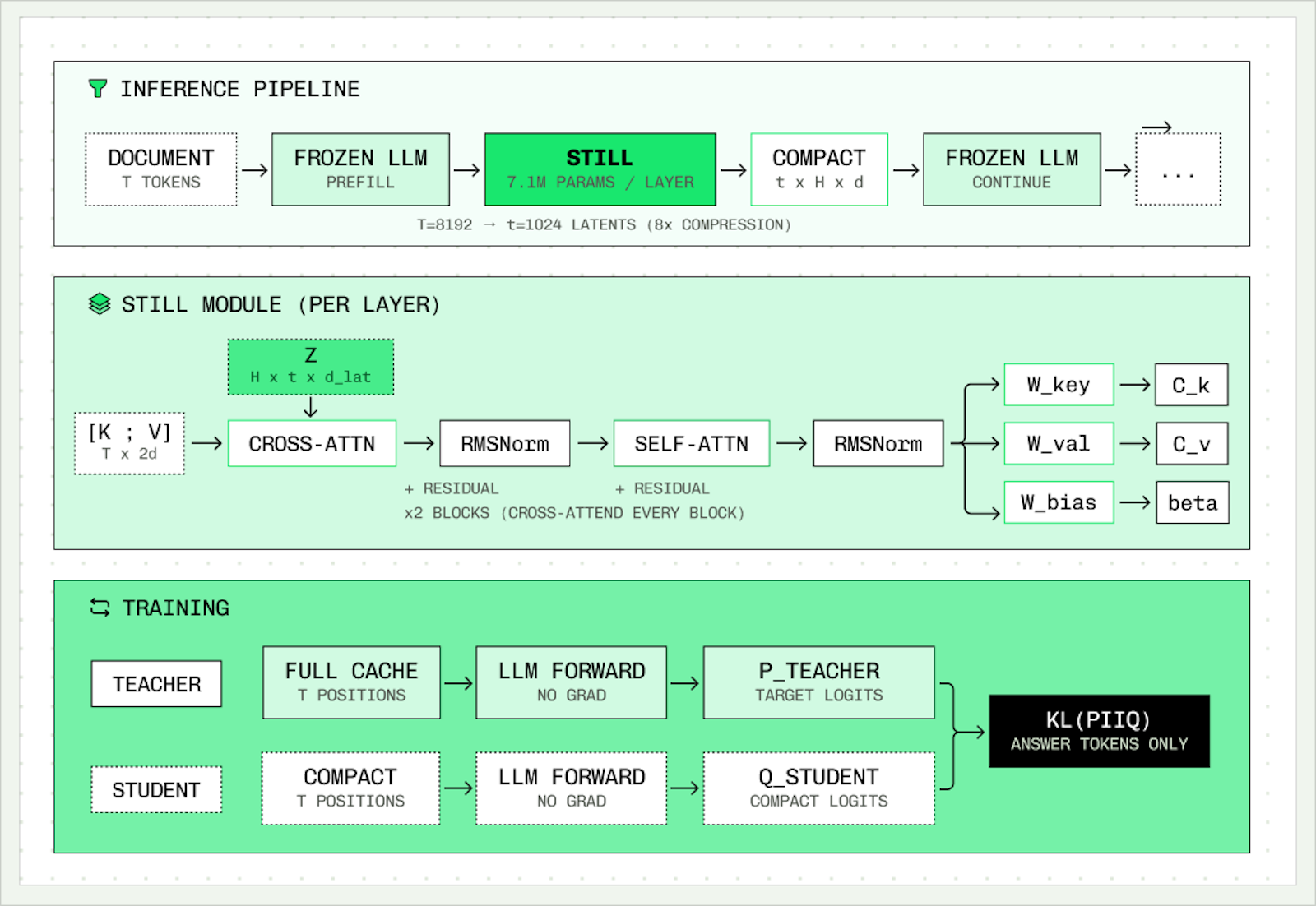1316x906 pixels.
Task: Select the W_key projection box
Action: coord(1059,385)
